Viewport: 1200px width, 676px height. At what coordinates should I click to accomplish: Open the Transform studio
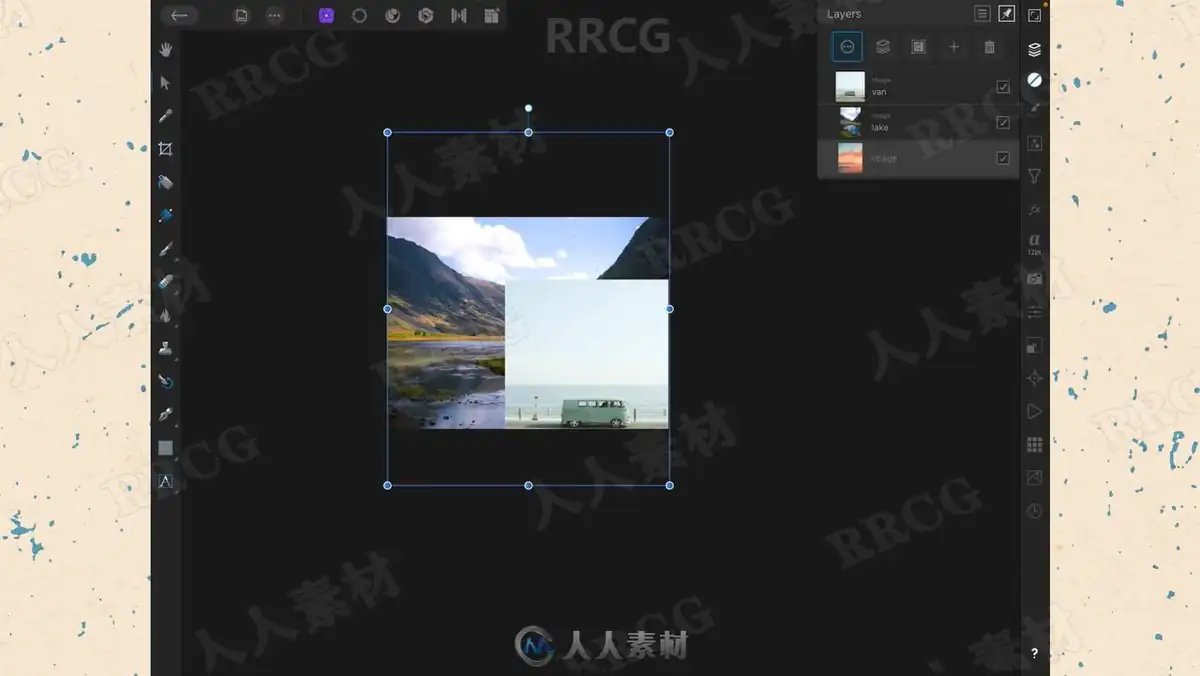coord(1035,345)
